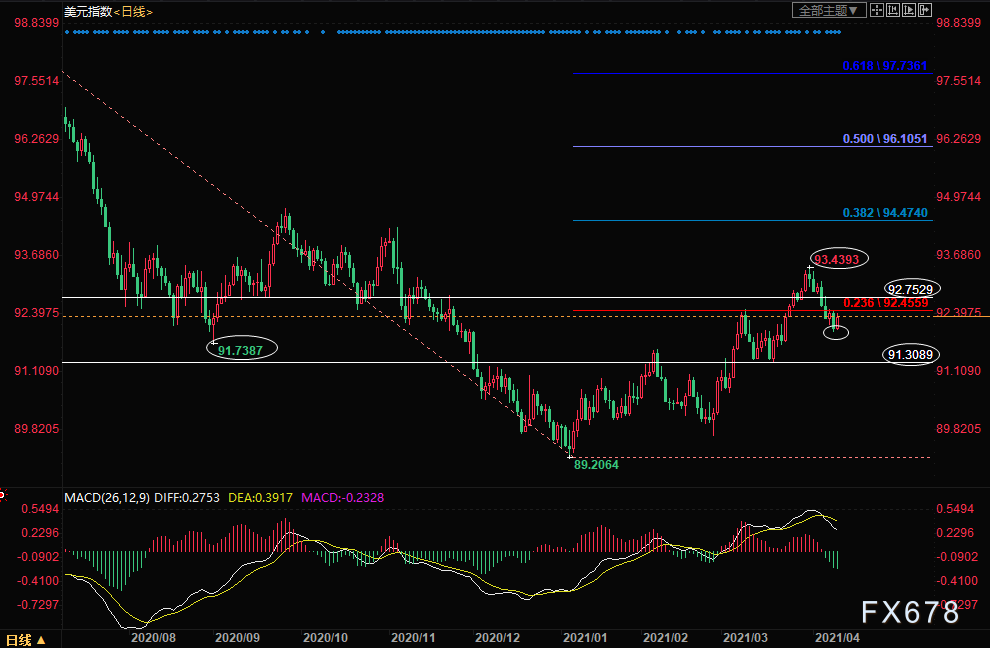The height and width of the screenshot is (648, 990).
Task: Click the jump-to-start chart icon
Action: 892,11
